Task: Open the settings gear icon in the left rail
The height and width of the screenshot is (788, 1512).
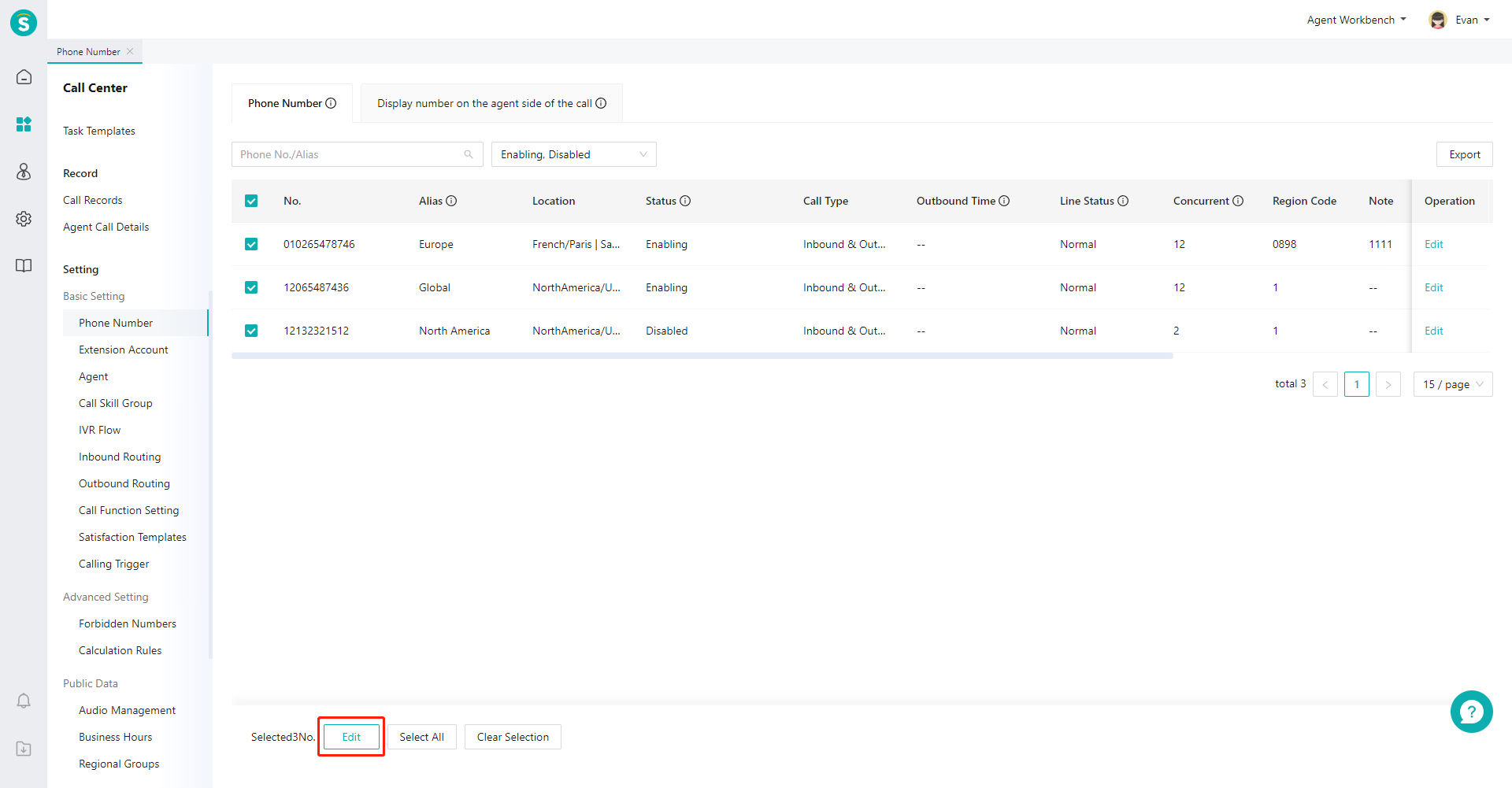Action: (24, 219)
